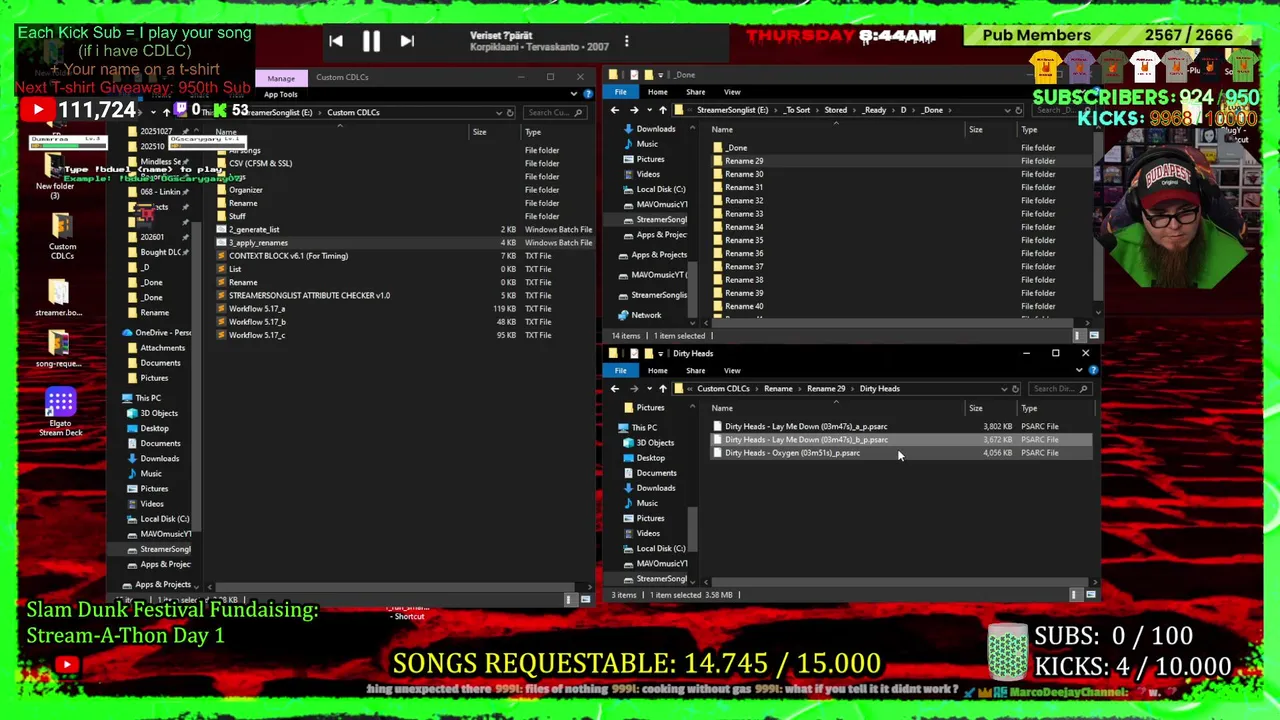Select Rename 29 breadcrumb in Dirty Heads address bar
The image size is (1280, 720).
coord(826,389)
